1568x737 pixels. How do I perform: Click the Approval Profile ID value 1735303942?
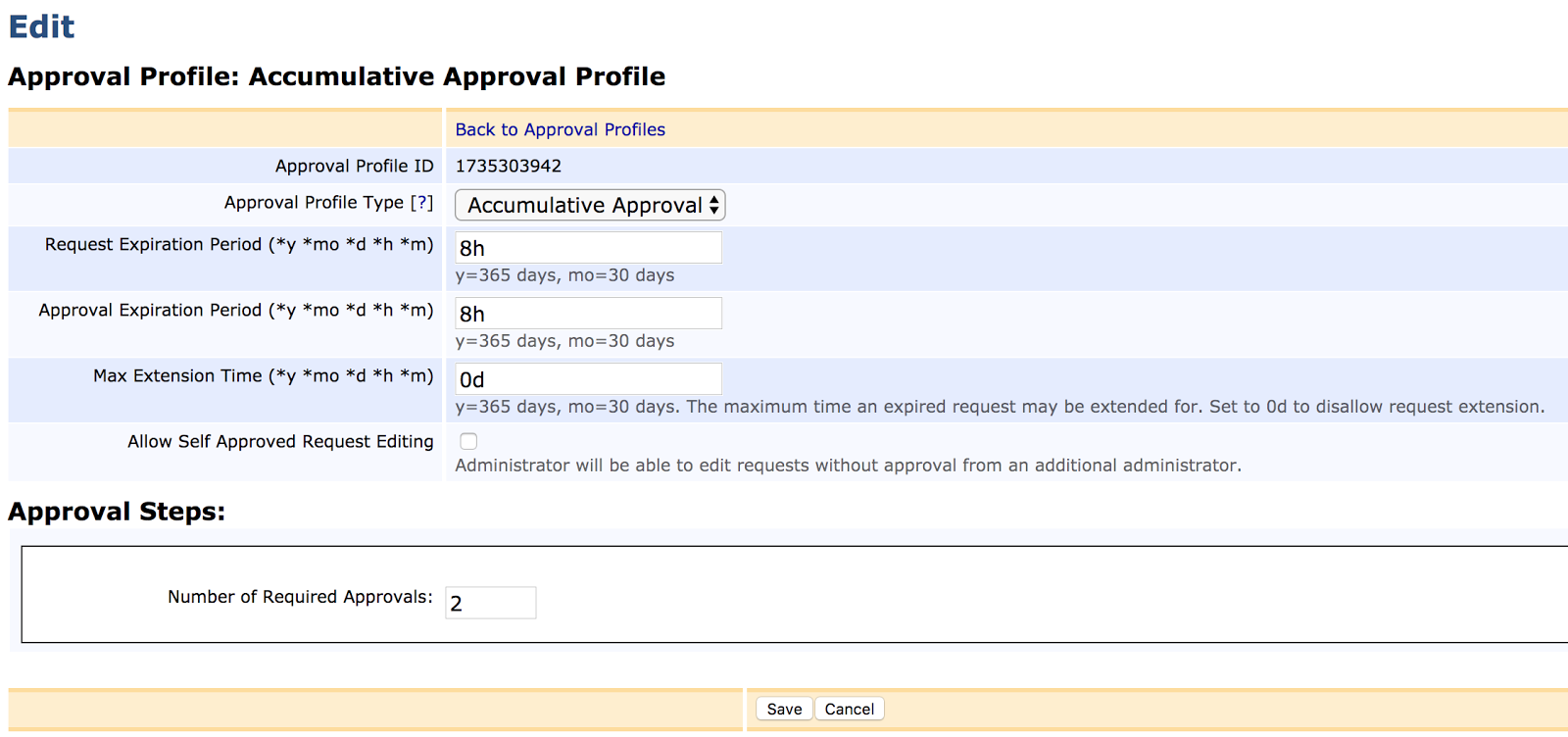pos(508,165)
